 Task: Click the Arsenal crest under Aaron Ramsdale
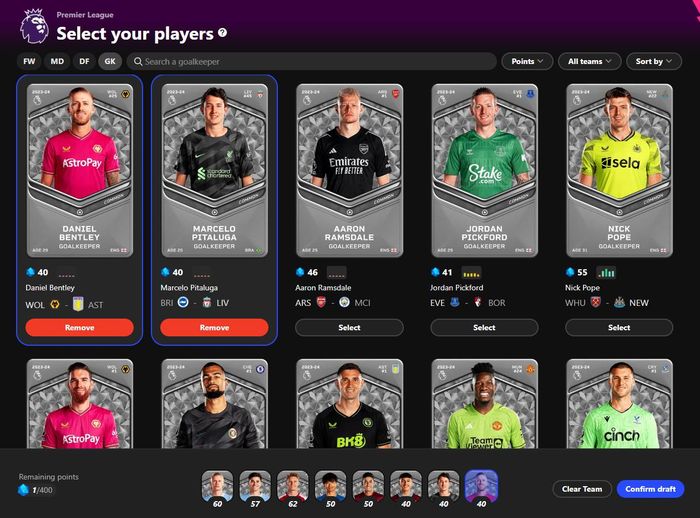[x=321, y=302]
